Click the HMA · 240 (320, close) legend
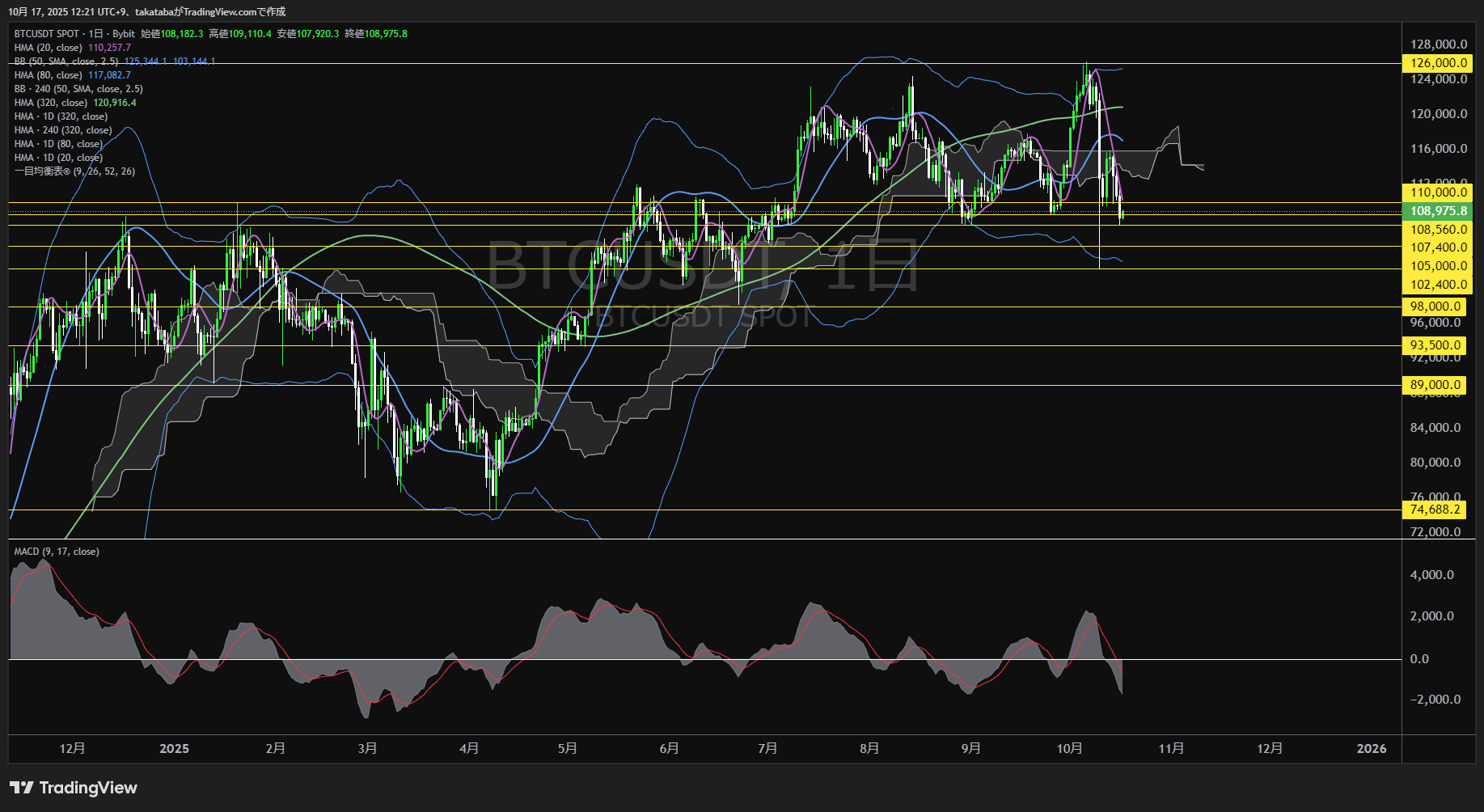This screenshot has width=1484, height=812. point(63,130)
